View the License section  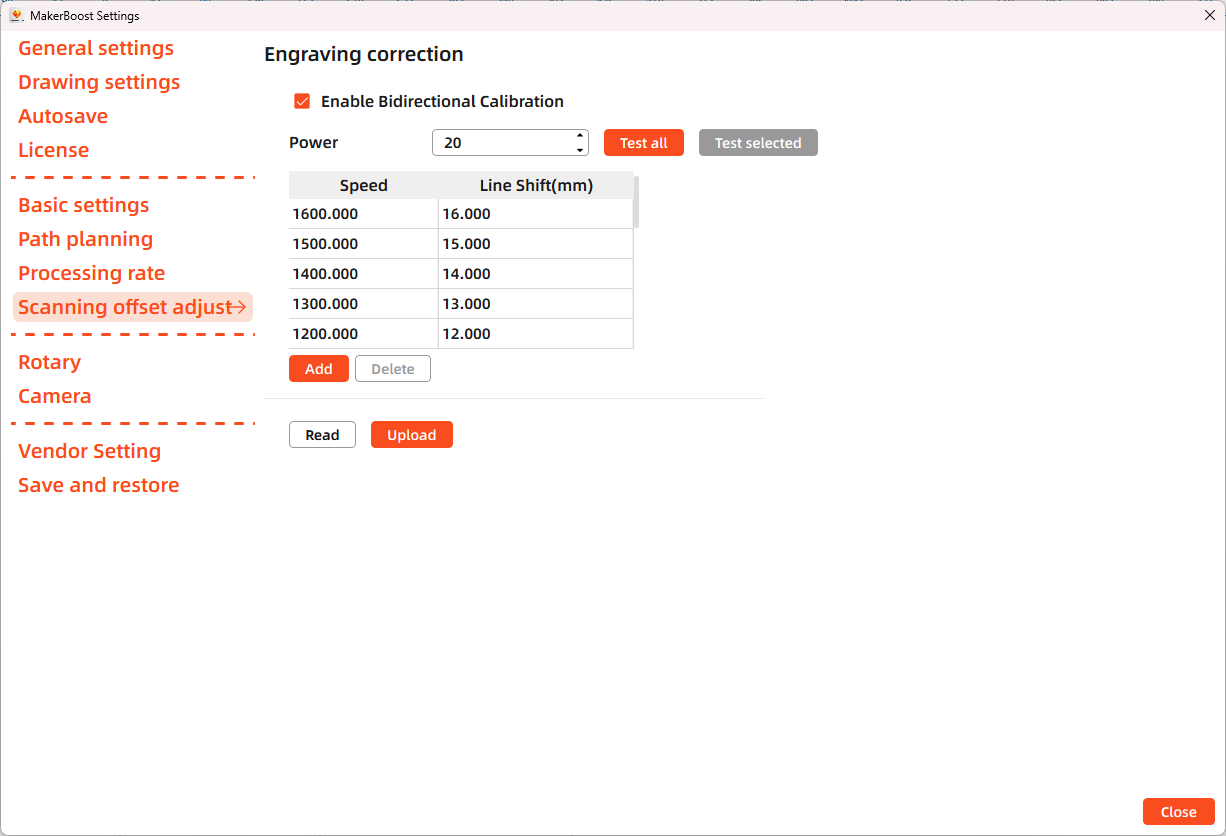(53, 150)
